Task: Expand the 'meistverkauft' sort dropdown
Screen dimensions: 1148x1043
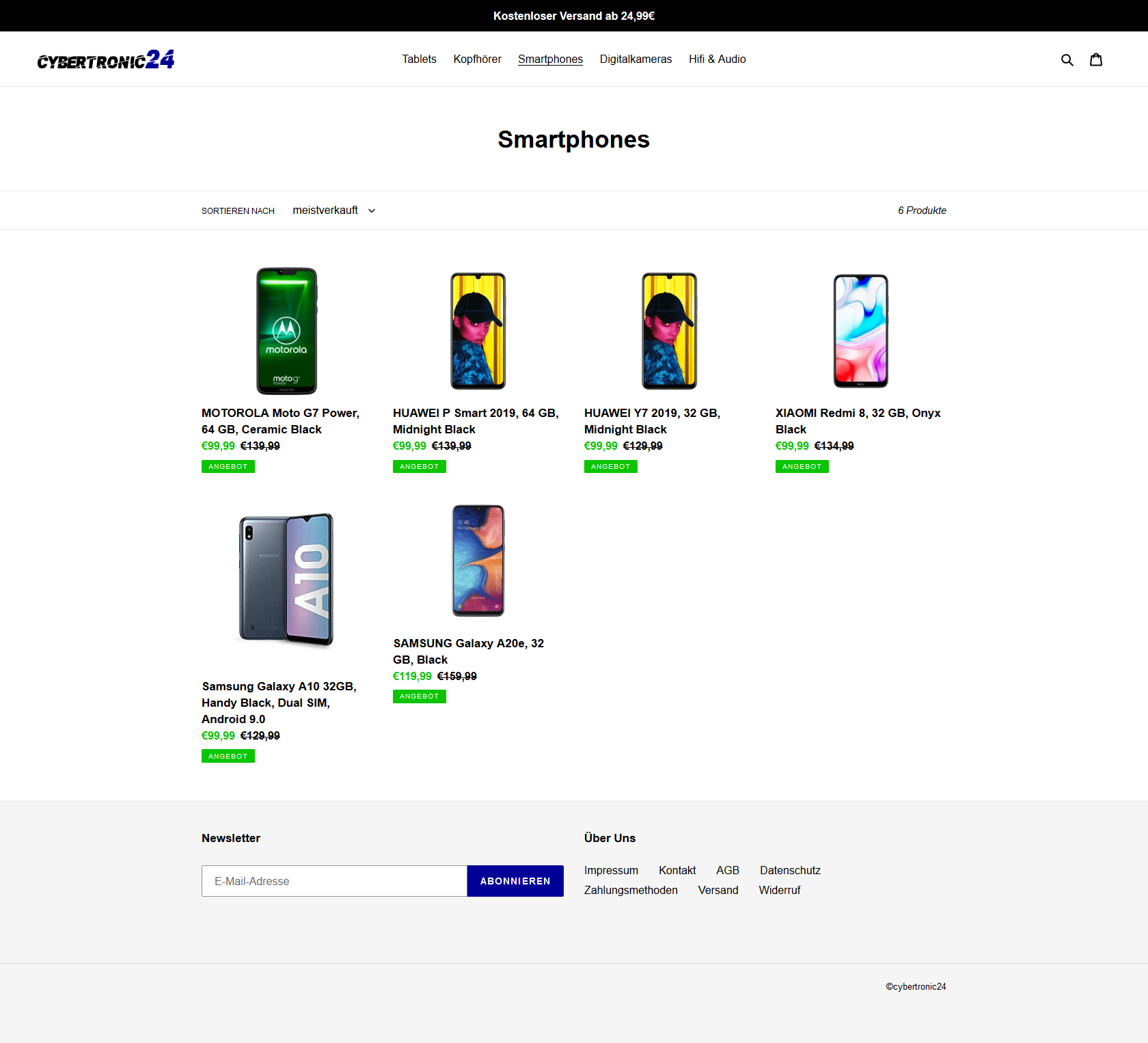Action: coord(334,211)
